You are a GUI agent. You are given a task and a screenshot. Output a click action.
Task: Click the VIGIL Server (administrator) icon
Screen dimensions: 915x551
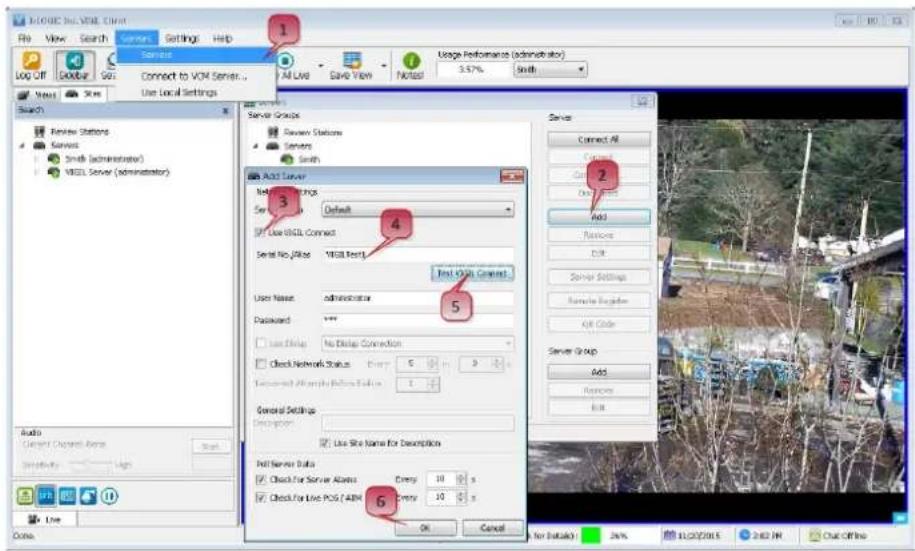[54, 172]
